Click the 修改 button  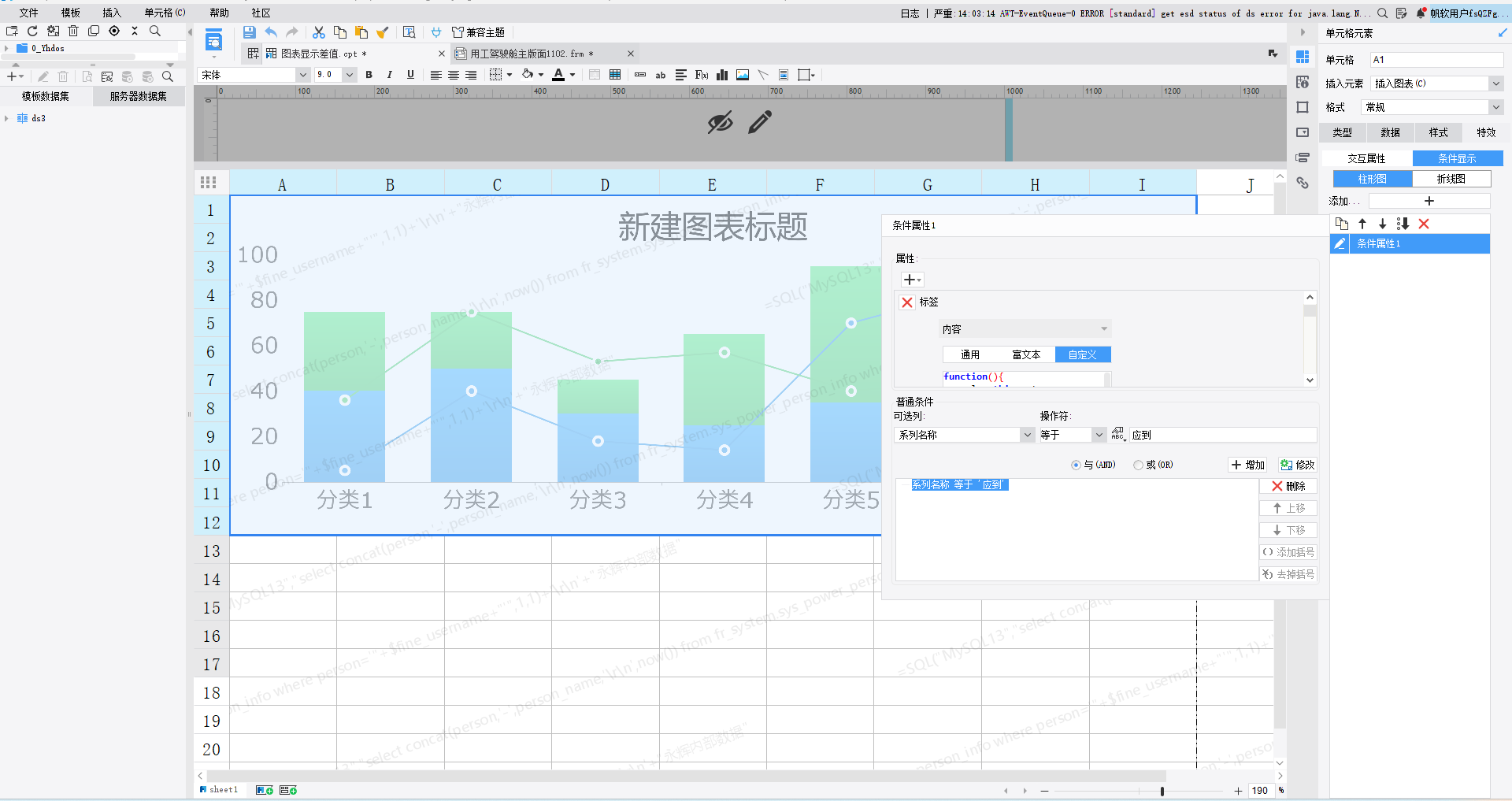[x=1297, y=465]
